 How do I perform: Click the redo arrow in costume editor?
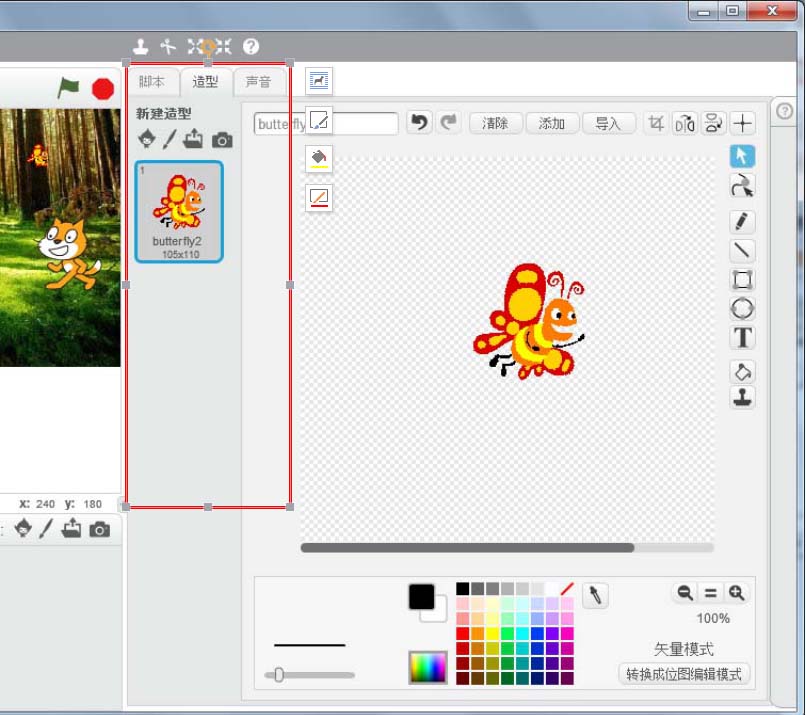click(449, 123)
